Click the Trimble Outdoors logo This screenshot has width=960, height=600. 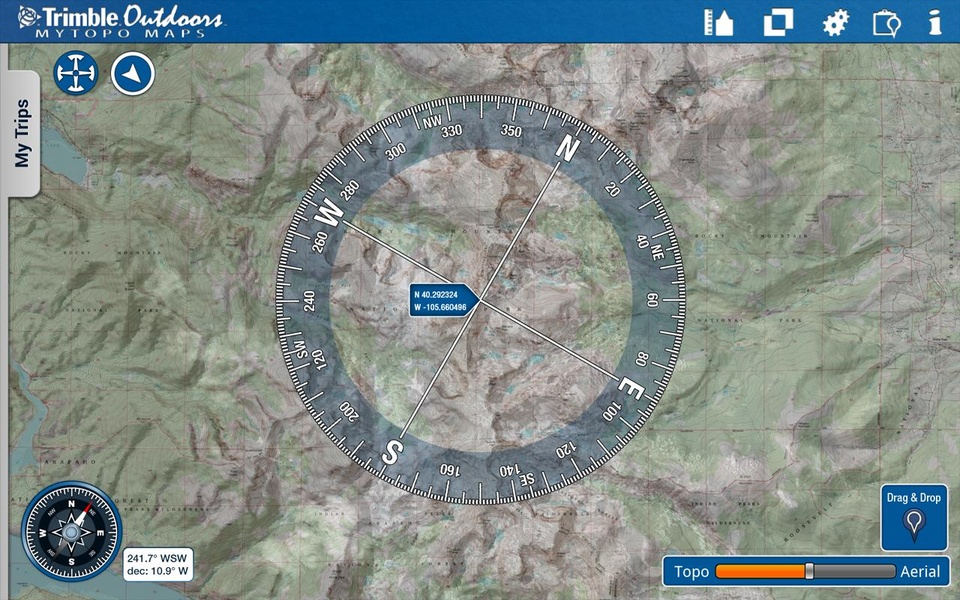tap(121, 21)
